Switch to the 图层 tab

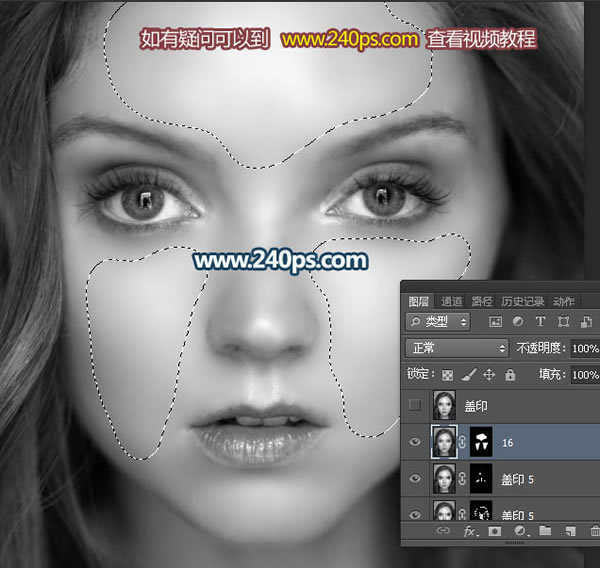point(418,302)
